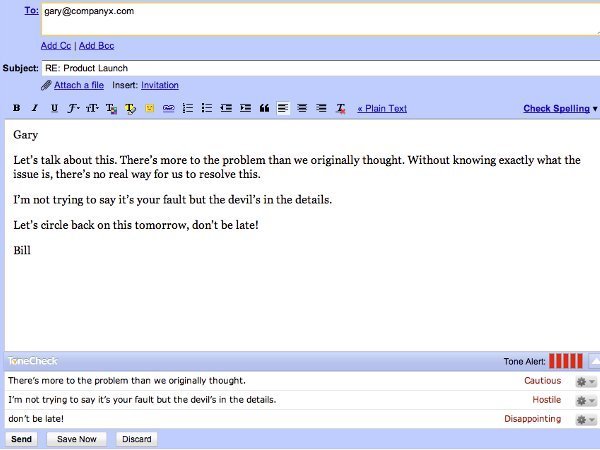This screenshot has height=450, width=600.
Task: Attach a file to email
Action: click(79, 85)
